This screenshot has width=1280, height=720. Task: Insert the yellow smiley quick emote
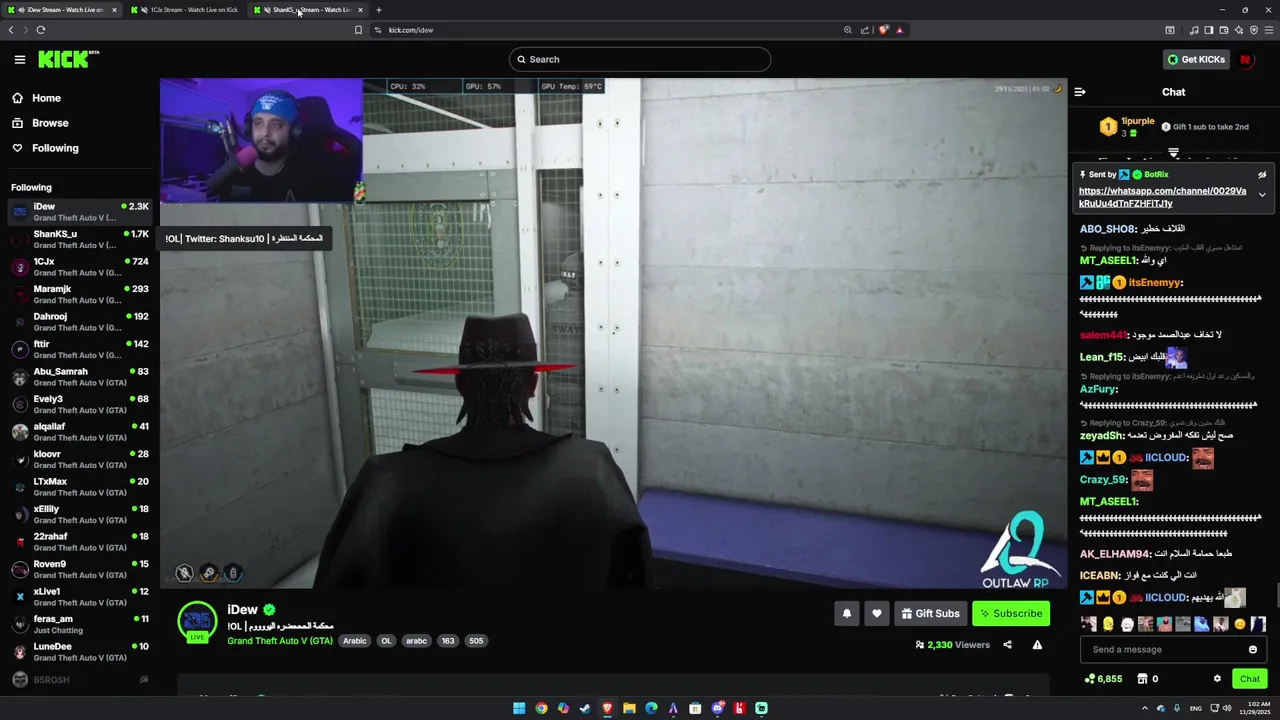coord(1240,624)
